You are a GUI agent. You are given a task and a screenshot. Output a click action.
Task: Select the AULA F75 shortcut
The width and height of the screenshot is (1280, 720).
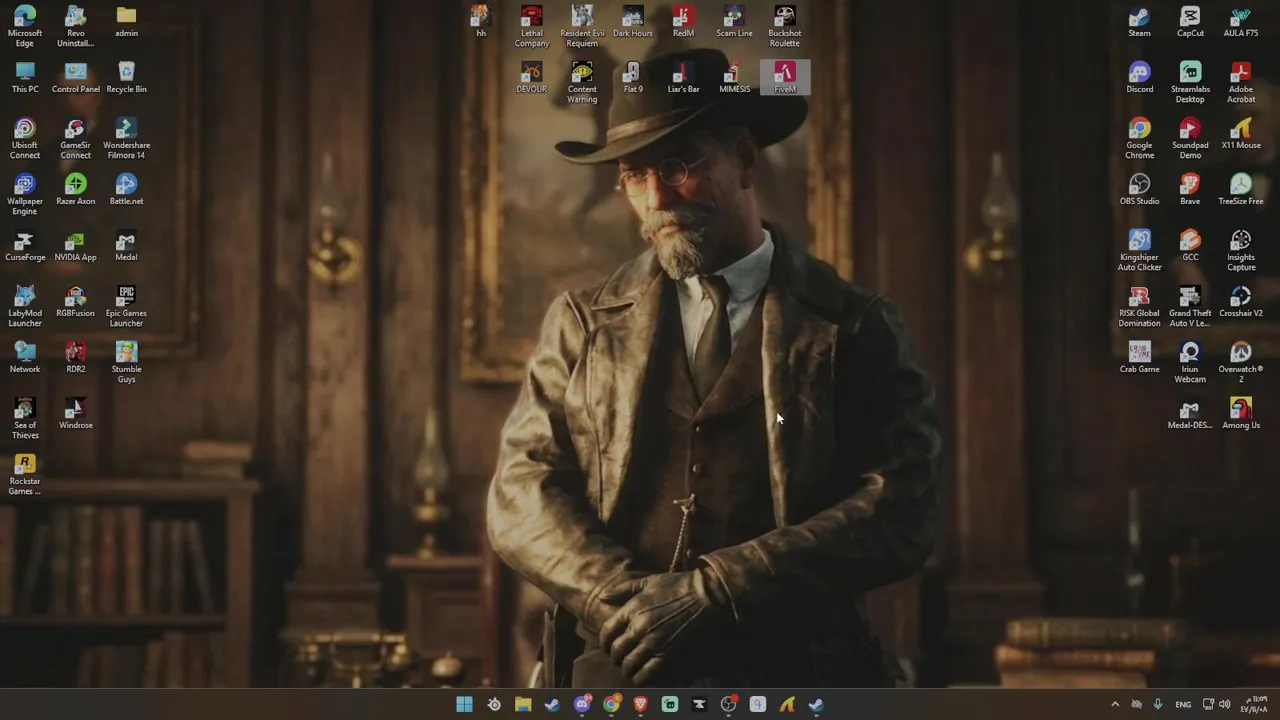tap(1241, 21)
